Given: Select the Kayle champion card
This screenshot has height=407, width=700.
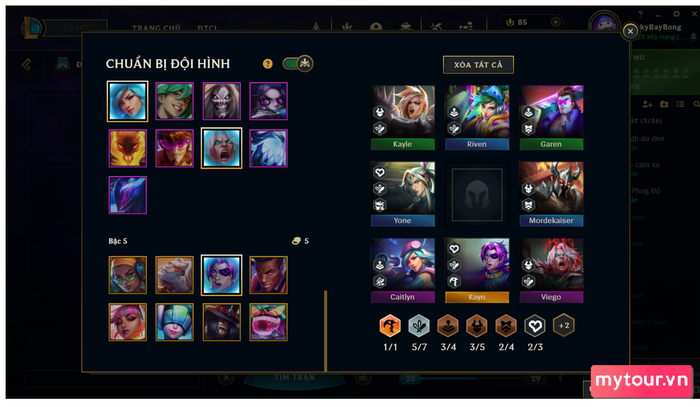Looking at the screenshot, I should coord(402,117).
